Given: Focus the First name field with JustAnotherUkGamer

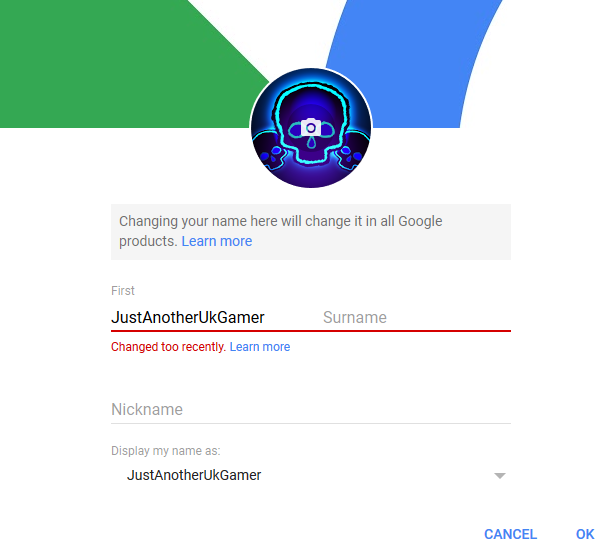Looking at the screenshot, I should coord(212,317).
